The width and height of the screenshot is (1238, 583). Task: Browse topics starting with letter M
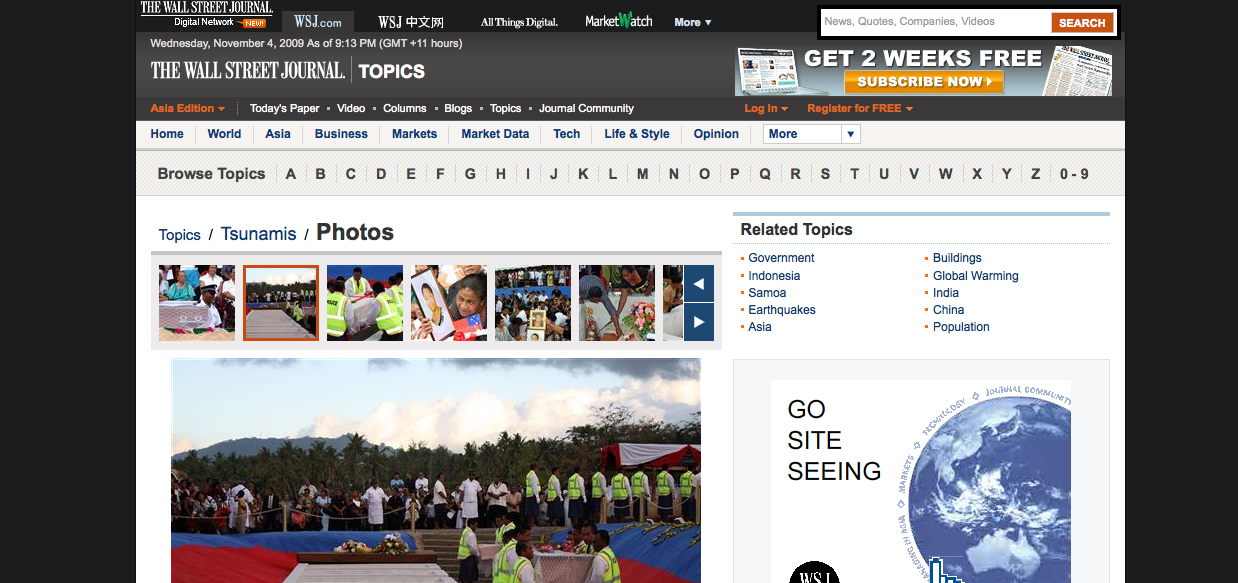(x=643, y=174)
